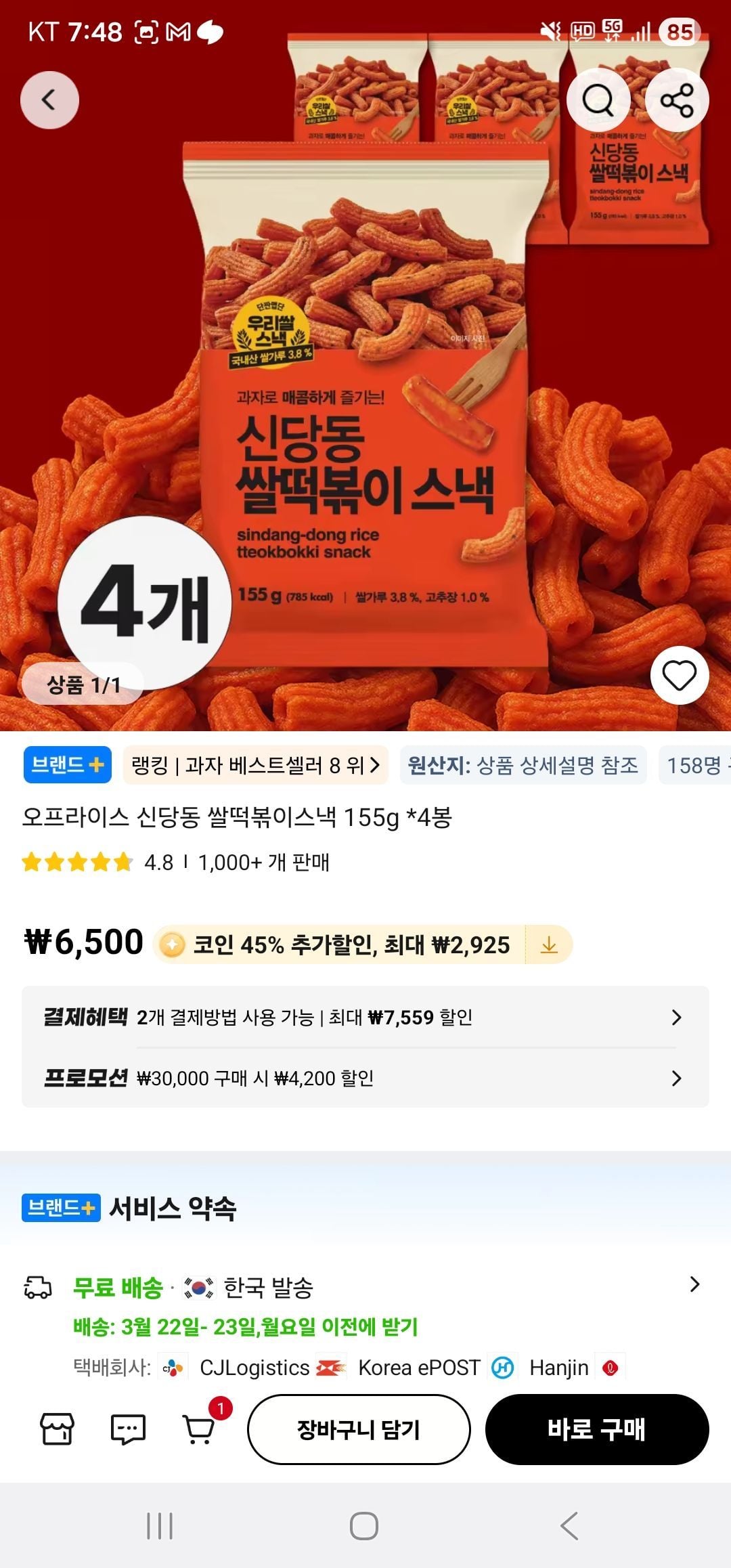This screenshot has width=731, height=1568.
Task: Tap Android home navigation button
Action: point(364,1526)
